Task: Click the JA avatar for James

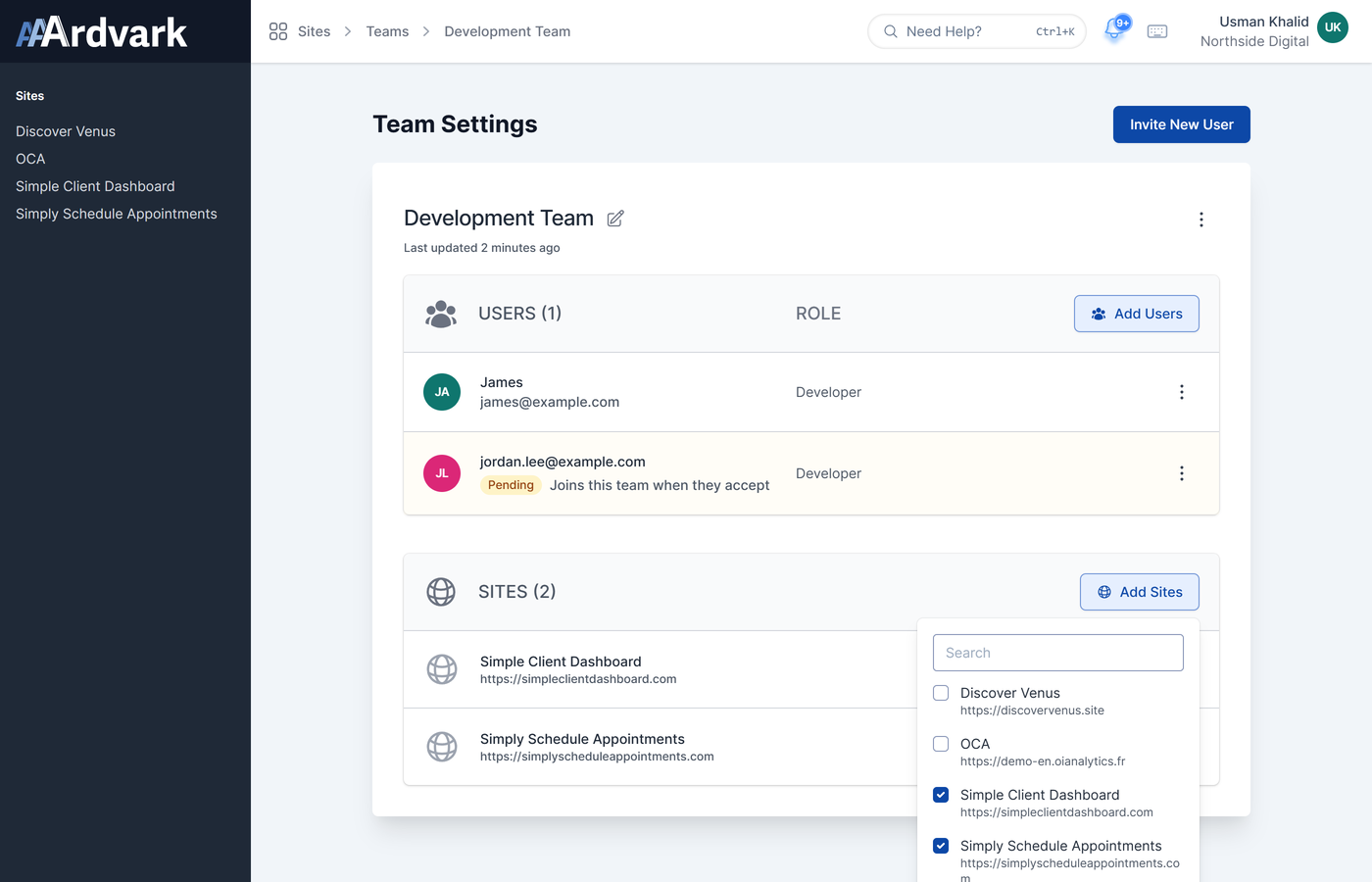Action: tap(442, 392)
